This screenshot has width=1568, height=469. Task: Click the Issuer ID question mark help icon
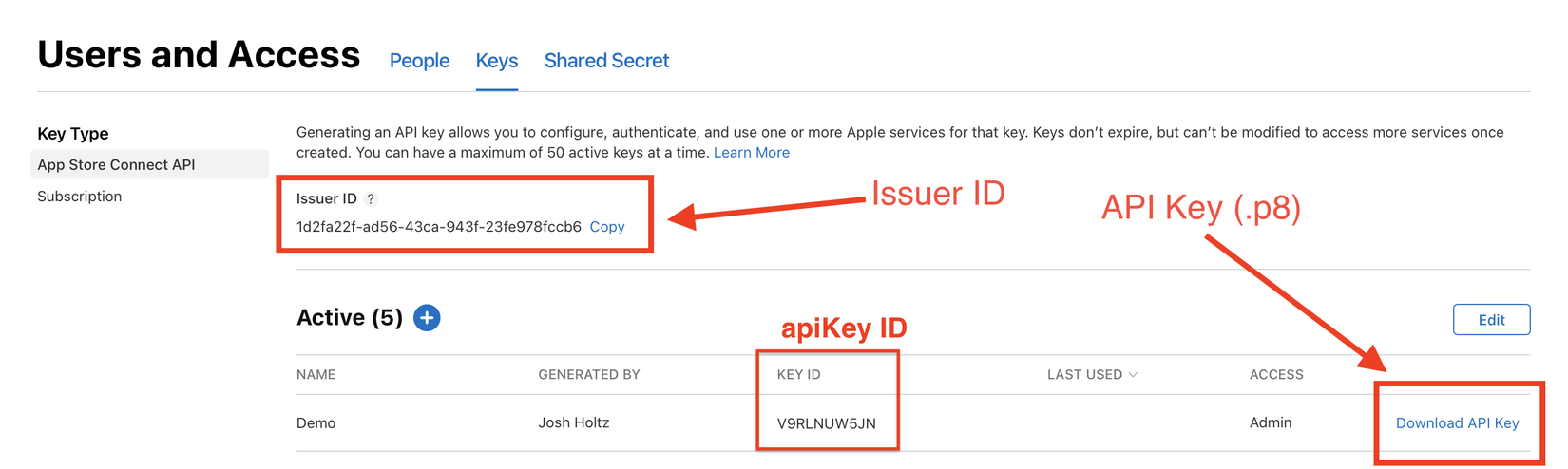point(372,199)
